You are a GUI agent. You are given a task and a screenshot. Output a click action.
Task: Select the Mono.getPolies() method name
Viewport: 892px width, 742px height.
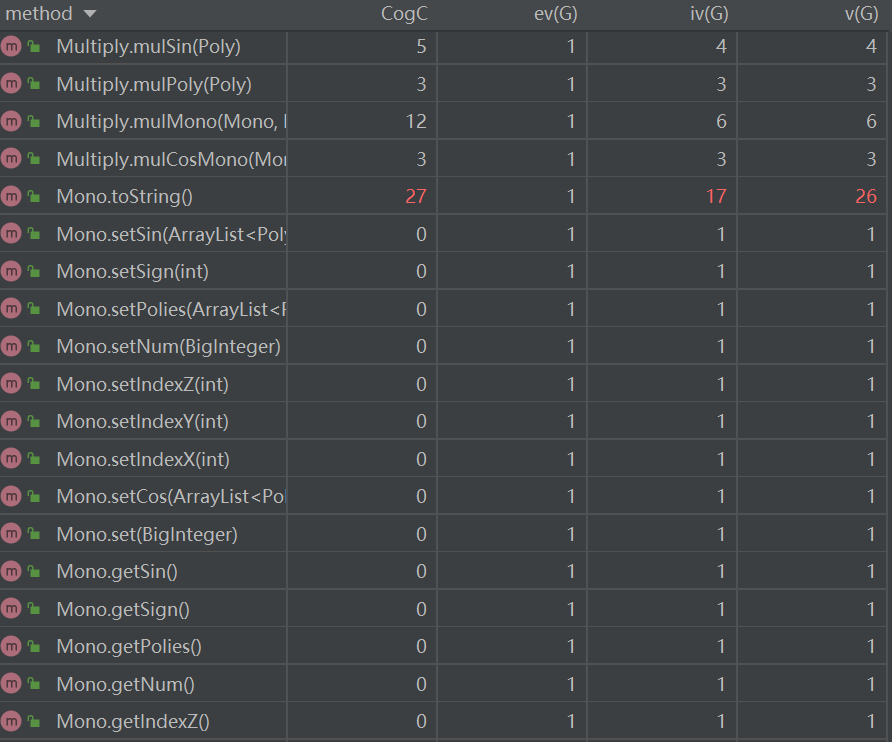click(x=129, y=647)
